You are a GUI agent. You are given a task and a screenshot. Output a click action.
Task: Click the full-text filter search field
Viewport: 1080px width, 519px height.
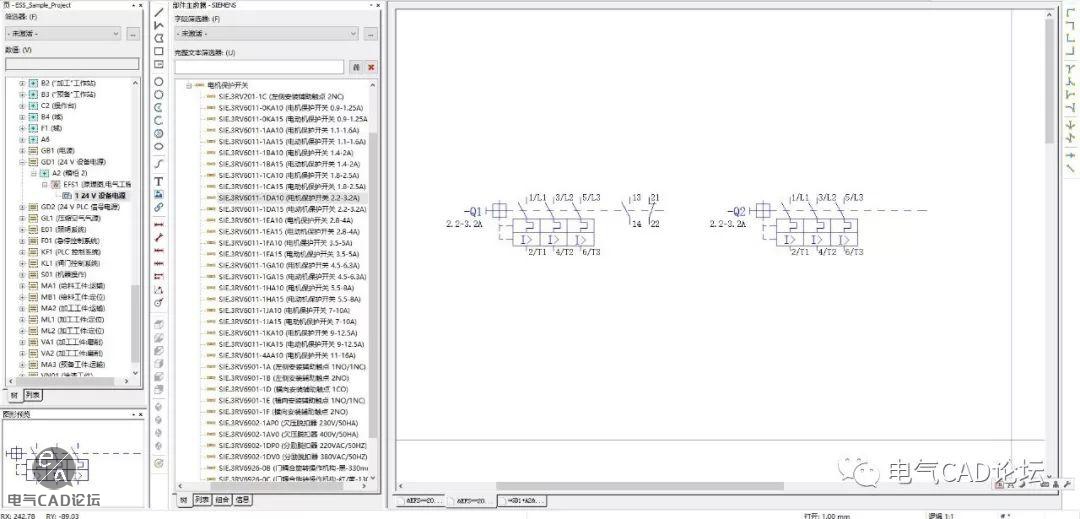point(259,67)
